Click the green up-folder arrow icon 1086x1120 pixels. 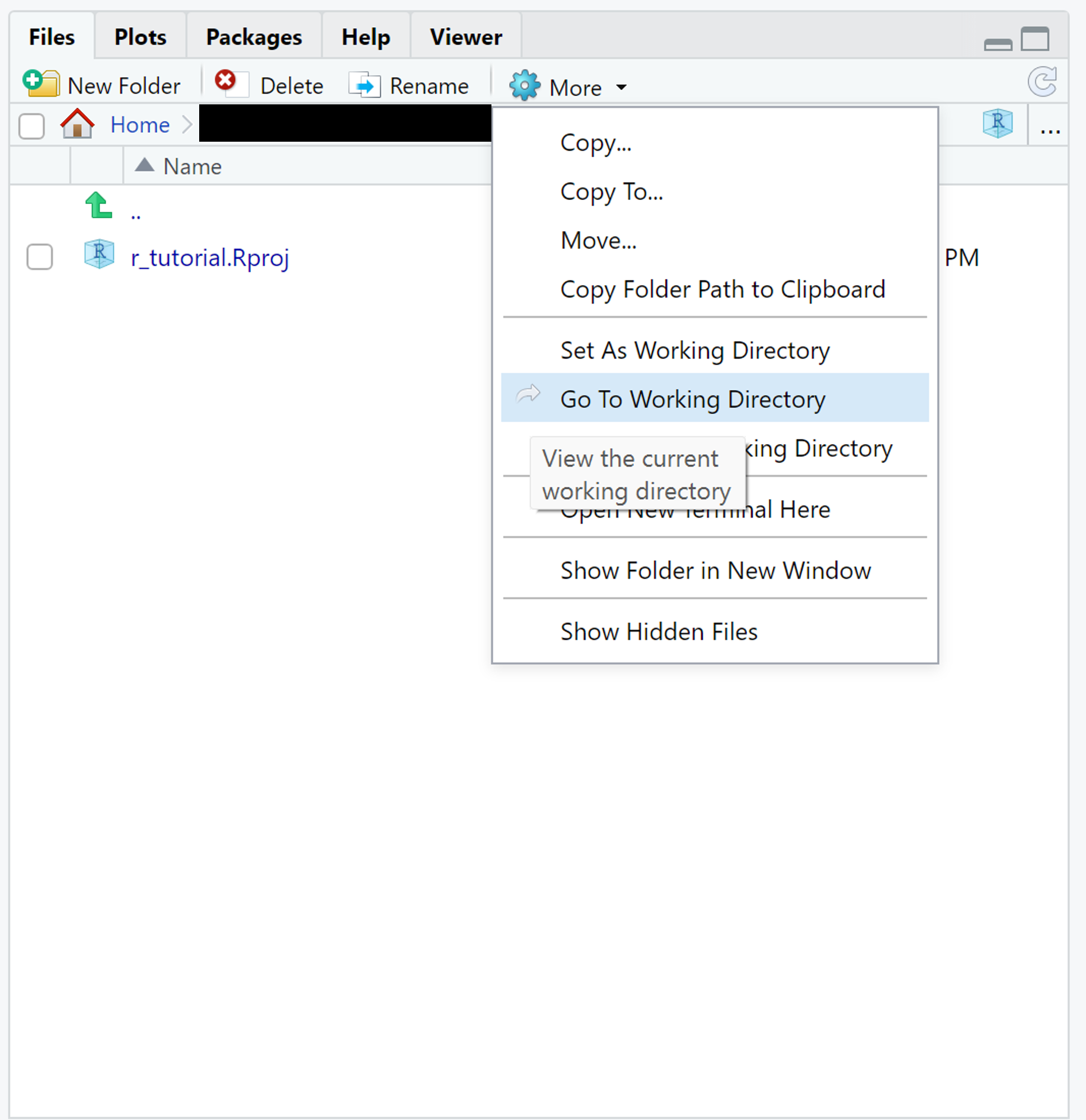pyautogui.click(x=98, y=206)
